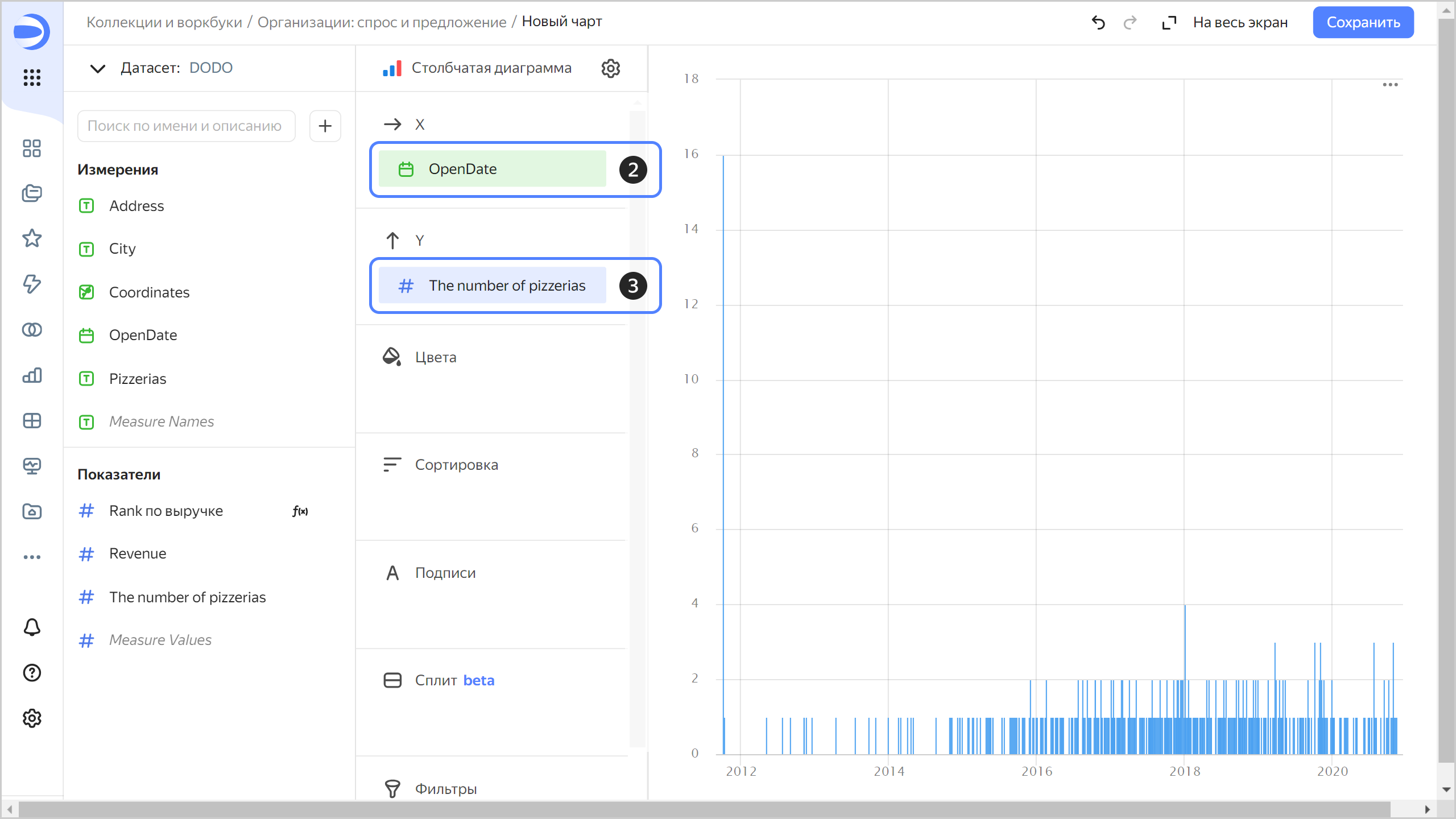This screenshot has height=819, width=1456.
Task: Click the add field plus button
Action: (x=325, y=126)
